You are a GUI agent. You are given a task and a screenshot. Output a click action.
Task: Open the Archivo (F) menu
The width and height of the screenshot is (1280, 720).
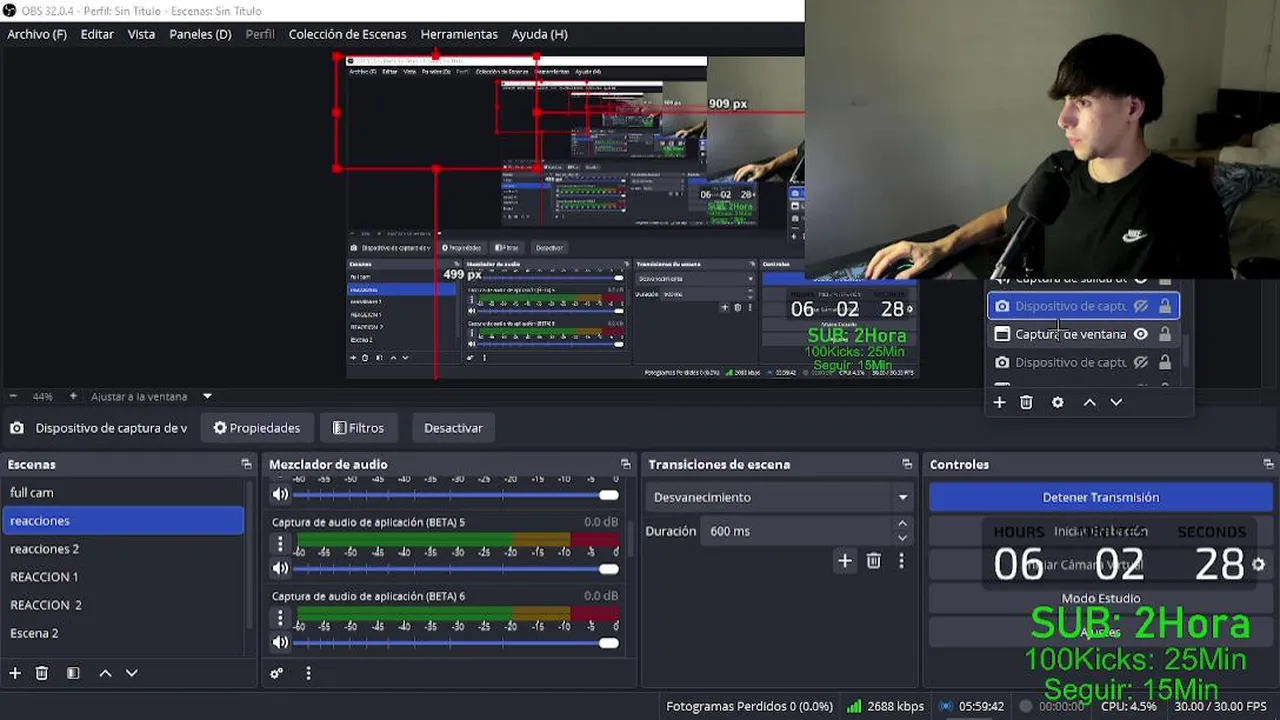pyautogui.click(x=37, y=34)
